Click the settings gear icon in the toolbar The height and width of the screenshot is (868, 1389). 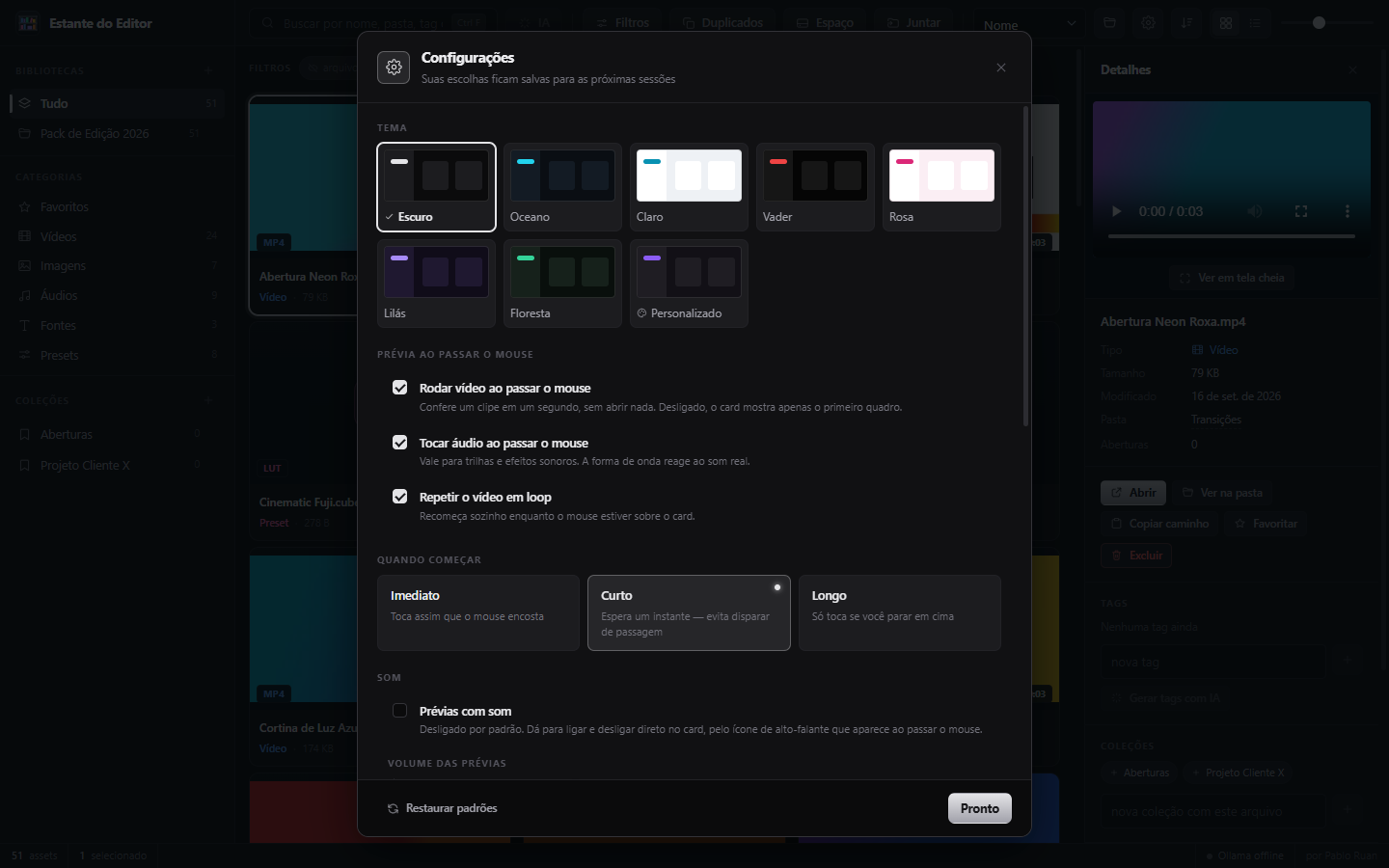pyautogui.click(x=1148, y=23)
